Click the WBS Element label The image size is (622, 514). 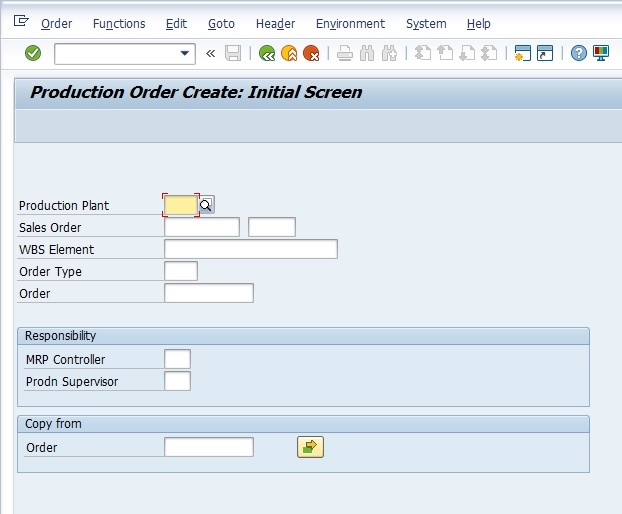[57, 249]
